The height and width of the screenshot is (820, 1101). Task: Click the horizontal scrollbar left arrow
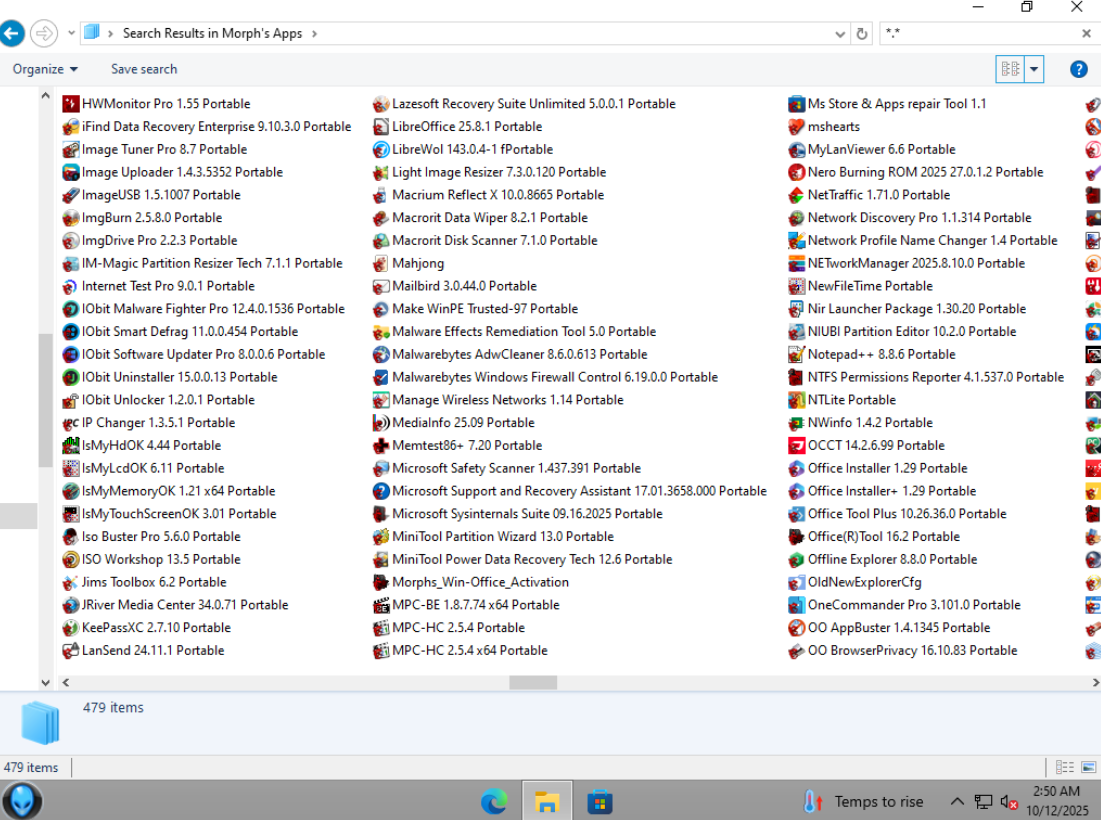pos(65,682)
